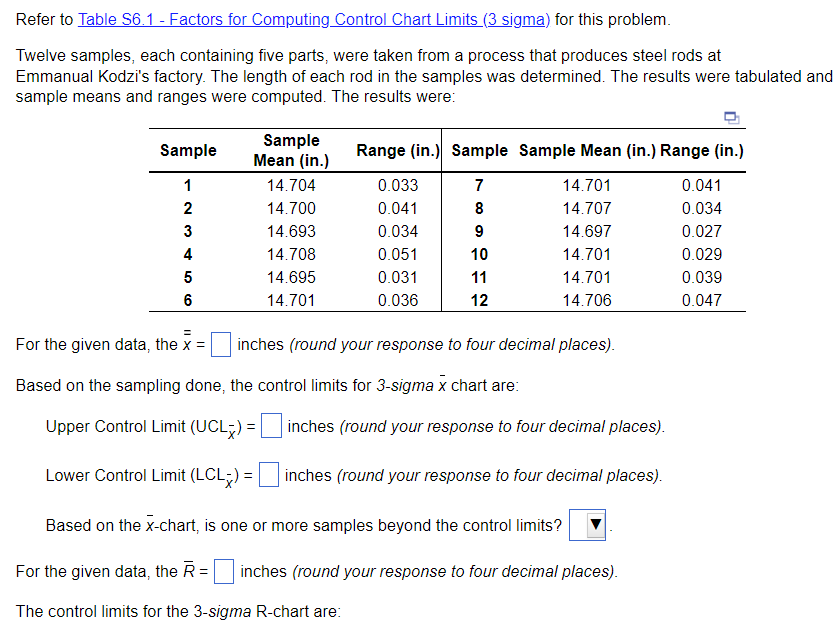Click the R-bar answer input box
The width and height of the screenshot is (837, 628).
click(224, 571)
